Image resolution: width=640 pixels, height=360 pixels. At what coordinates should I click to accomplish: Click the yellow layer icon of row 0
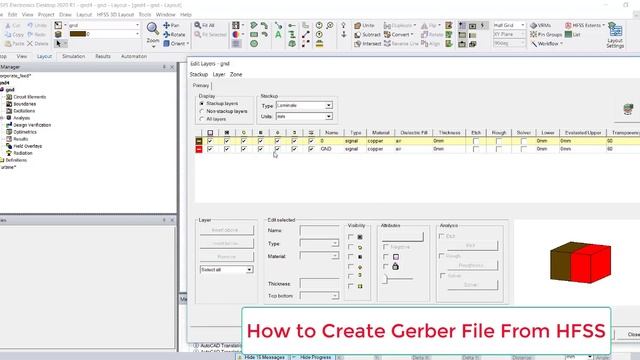[199, 141]
